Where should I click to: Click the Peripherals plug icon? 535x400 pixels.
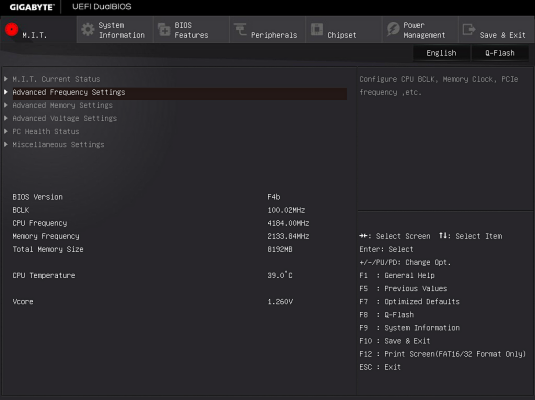(x=241, y=29)
